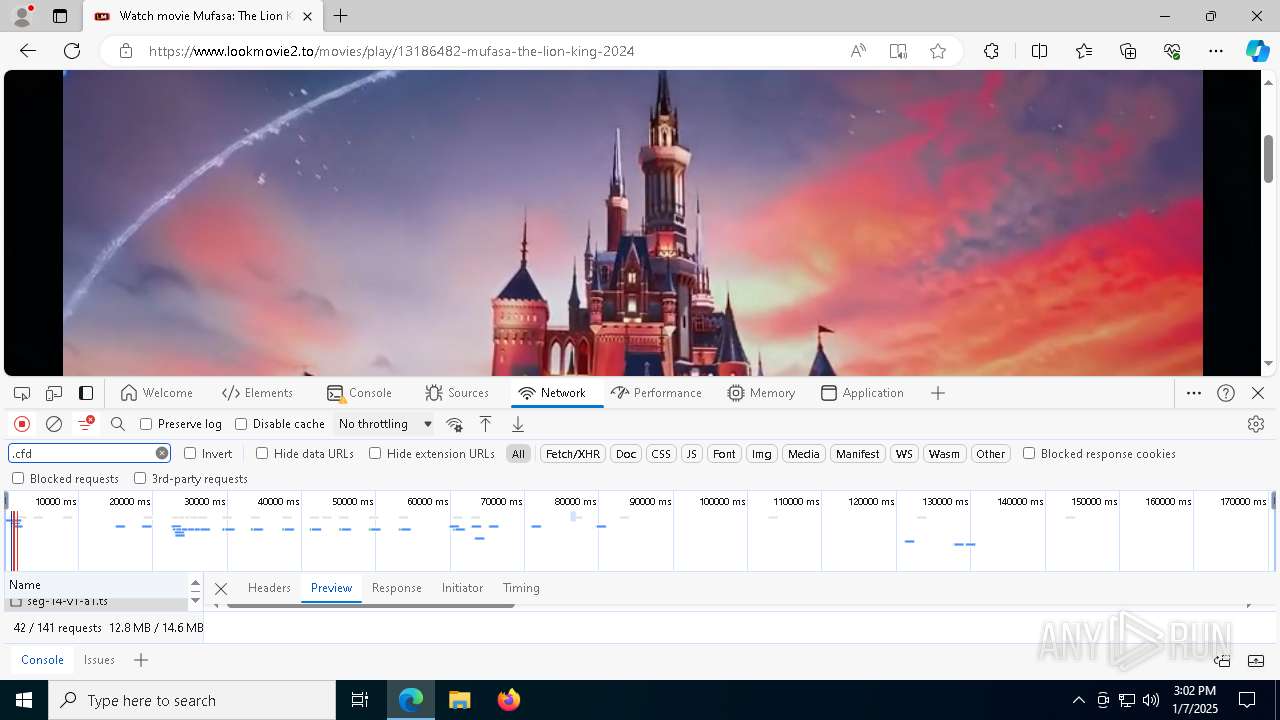The image size is (1280, 720).
Task: Check Hide data URLs
Action: 262,453
